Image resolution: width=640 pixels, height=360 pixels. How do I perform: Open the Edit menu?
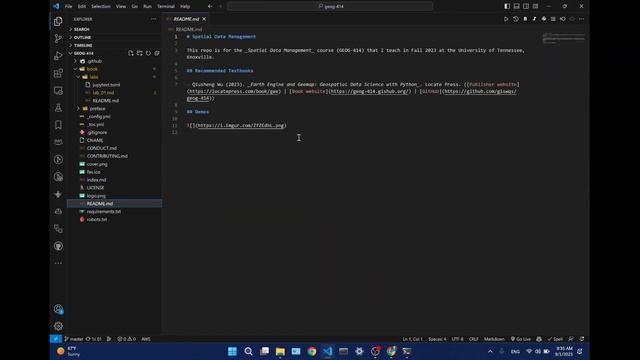click(x=82, y=6)
